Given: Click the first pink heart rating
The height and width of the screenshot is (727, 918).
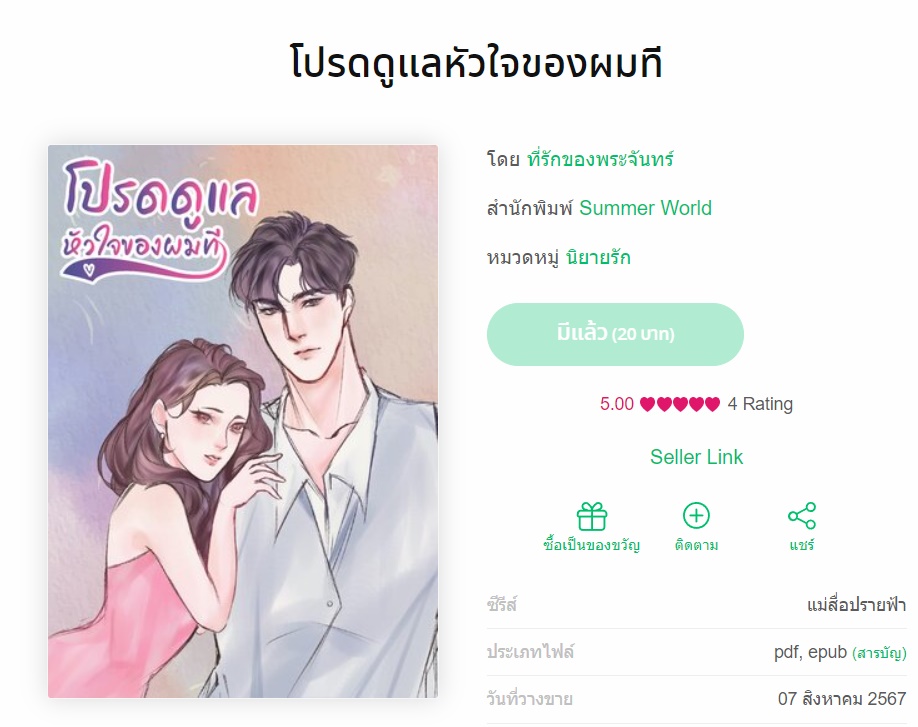Looking at the screenshot, I should pos(648,404).
